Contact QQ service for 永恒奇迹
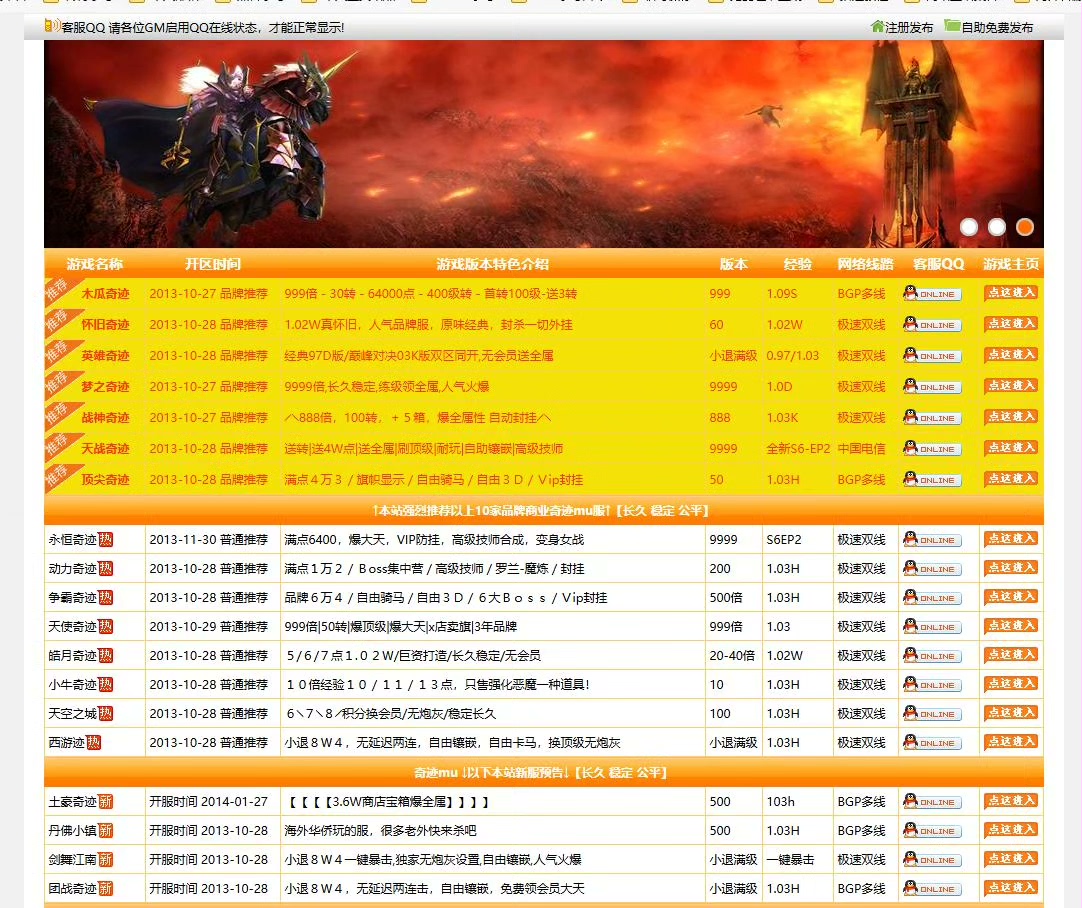 932,540
